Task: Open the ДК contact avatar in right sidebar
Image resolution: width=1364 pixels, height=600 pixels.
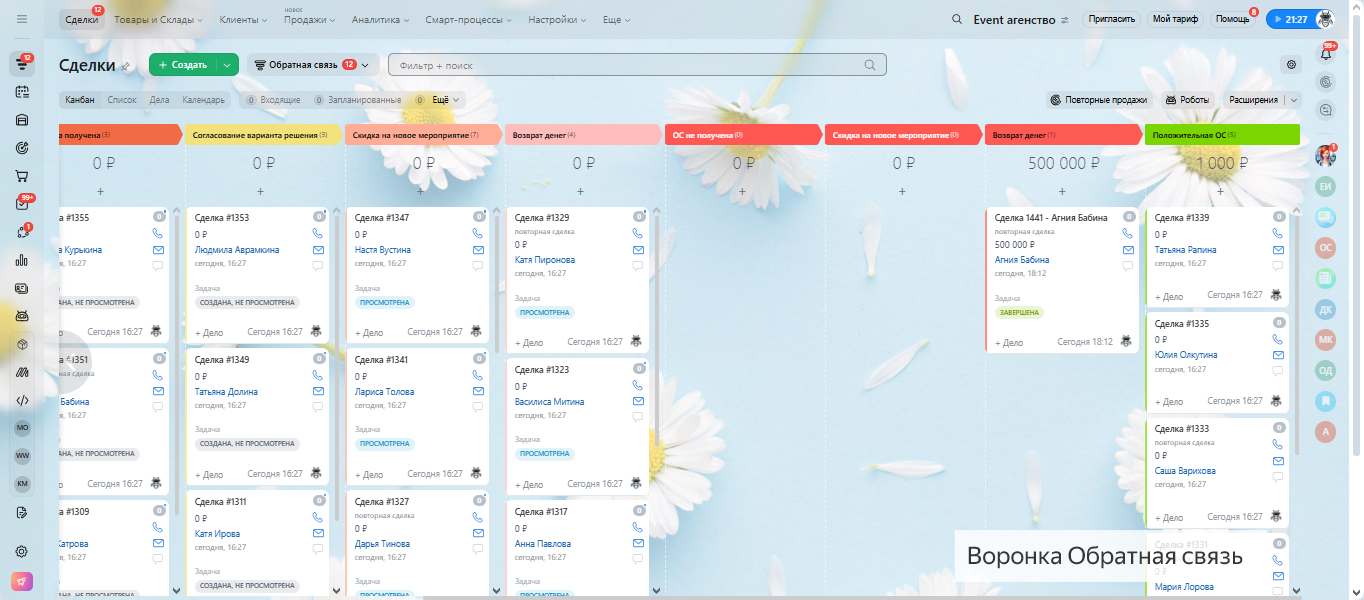Action: click(1326, 309)
